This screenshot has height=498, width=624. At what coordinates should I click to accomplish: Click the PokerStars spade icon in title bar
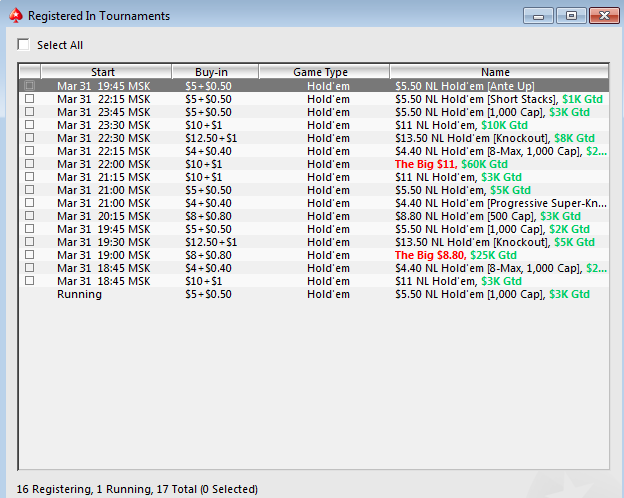click(16, 16)
